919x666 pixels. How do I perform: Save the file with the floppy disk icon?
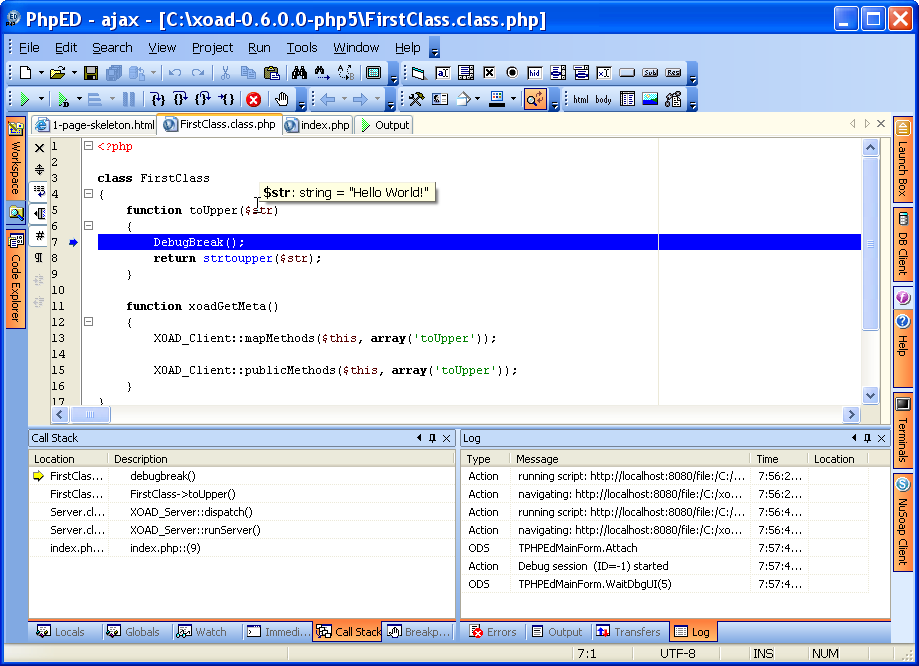91,73
